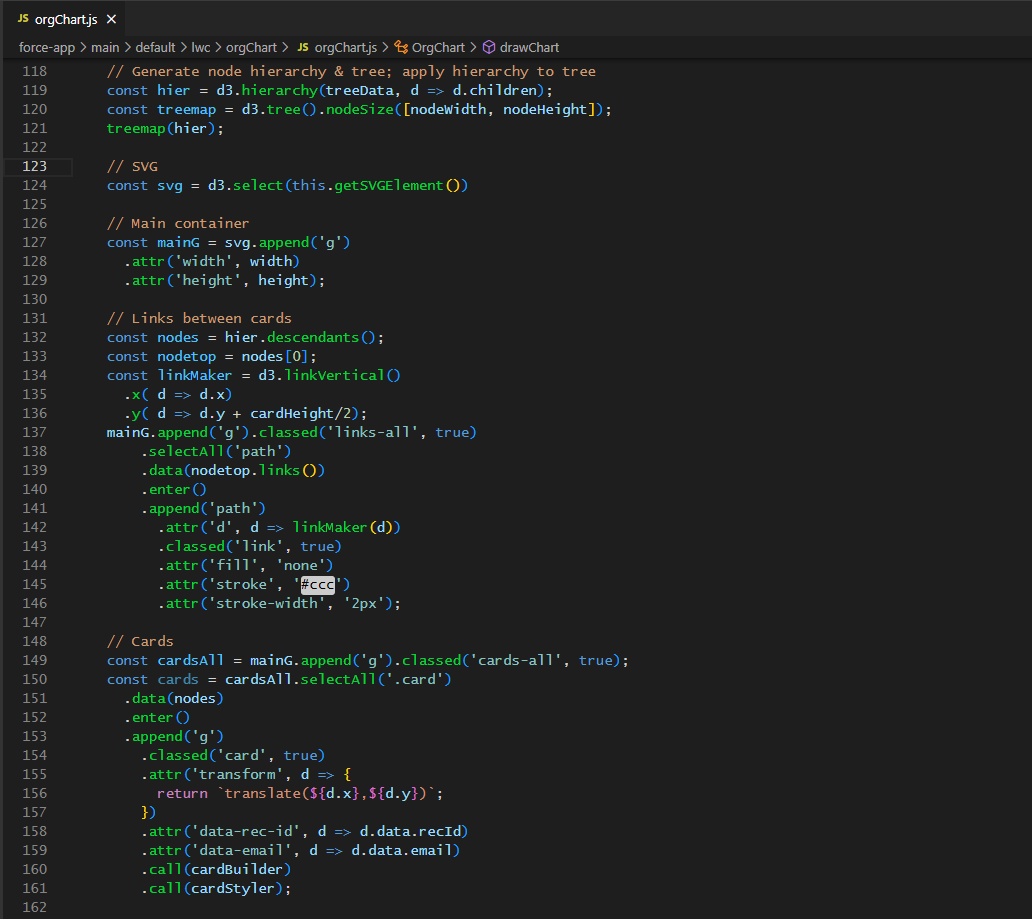Expand the orgChart folder breadcrumb
The height and width of the screenshot is (919, 1032).
pyautogui.click(x=251, y=47)
